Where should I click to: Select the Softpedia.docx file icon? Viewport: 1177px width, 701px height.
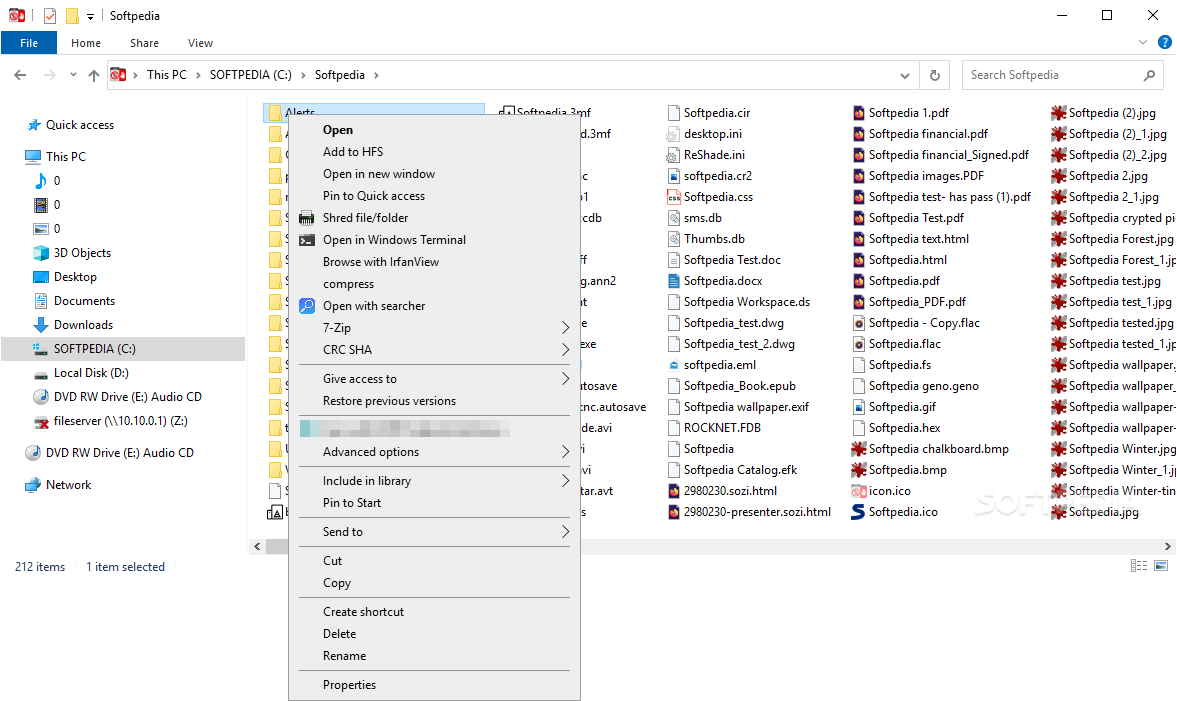(x=673, y=281)
